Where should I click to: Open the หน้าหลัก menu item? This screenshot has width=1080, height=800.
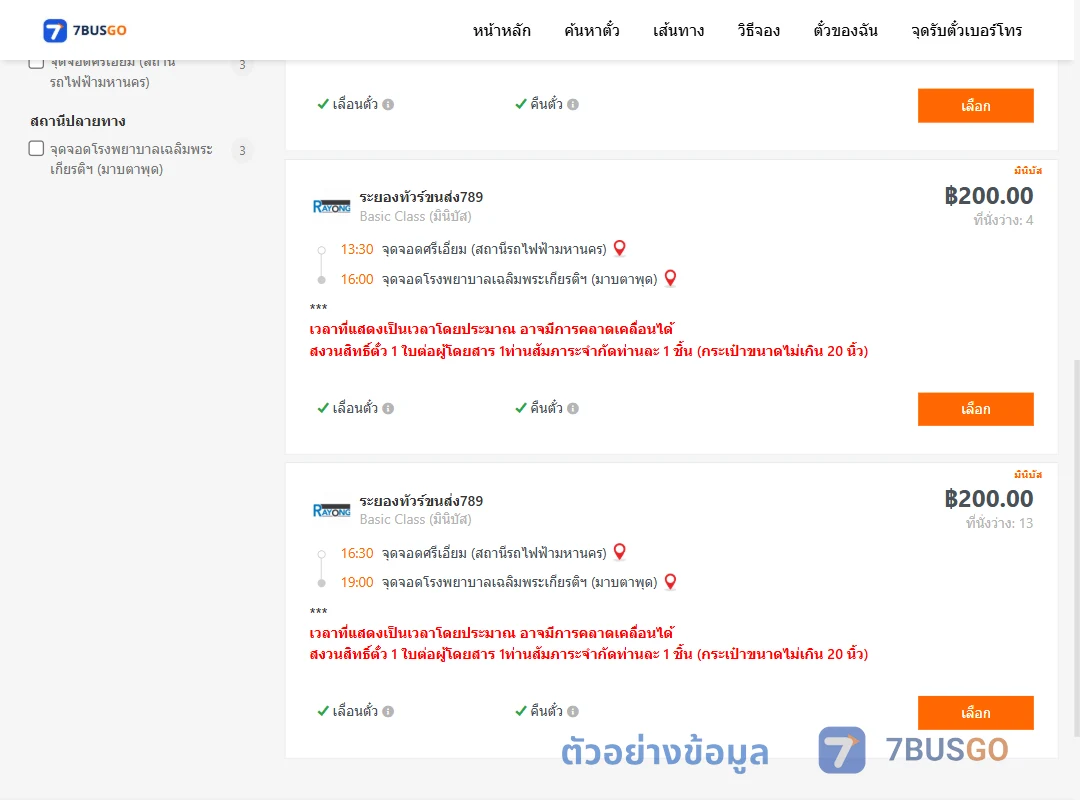501,30
